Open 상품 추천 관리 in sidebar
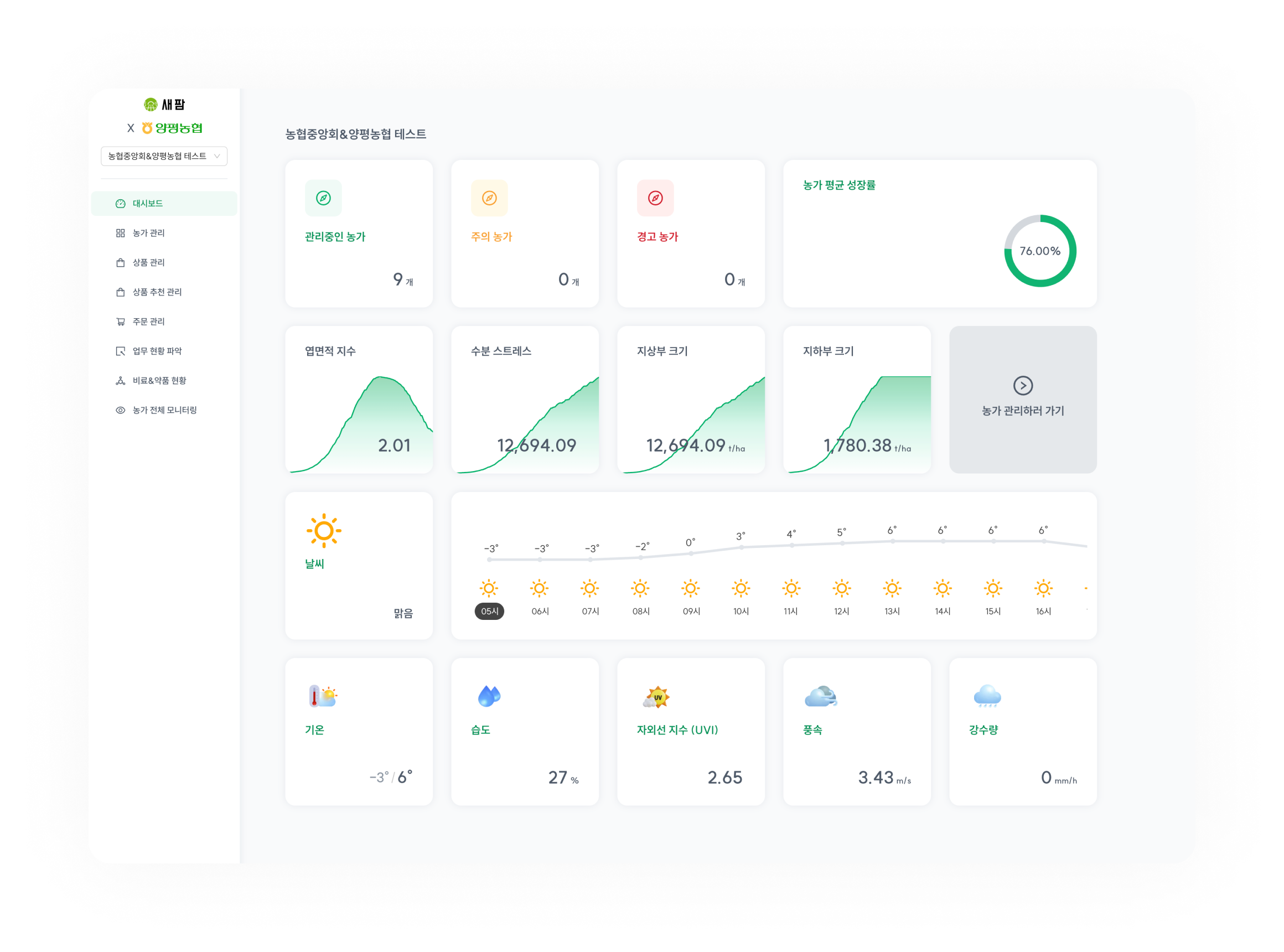1284x952 pixels. tap(157, 292)
